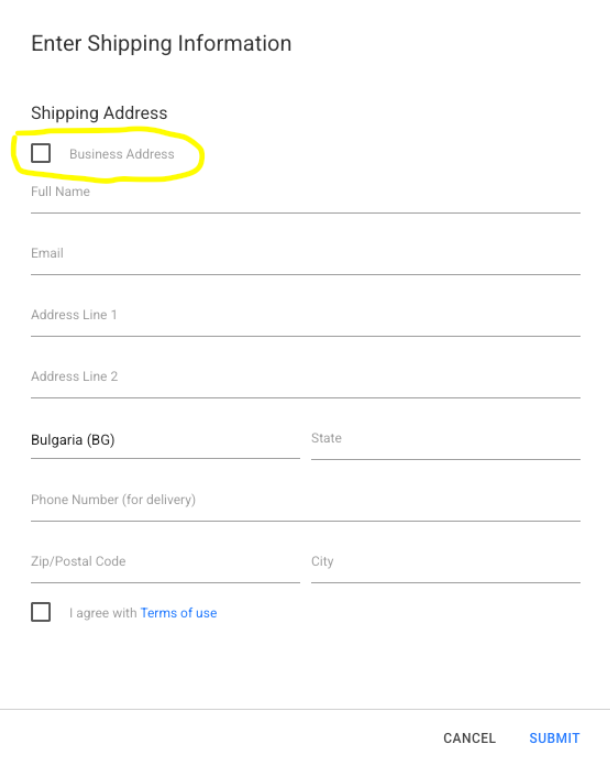Click the "I agree with" label text

click(103, 613)
